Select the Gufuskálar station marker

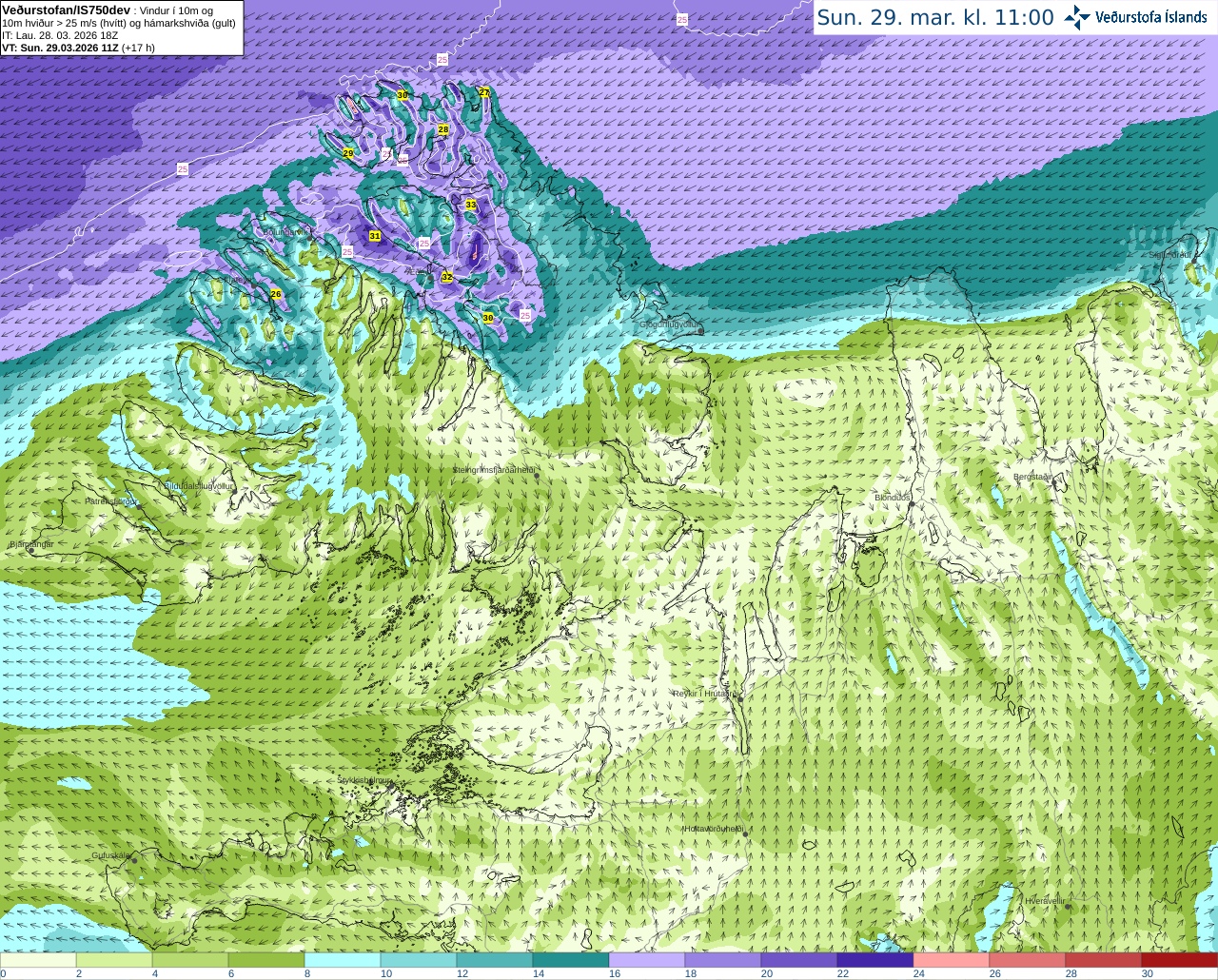(134, 860)
